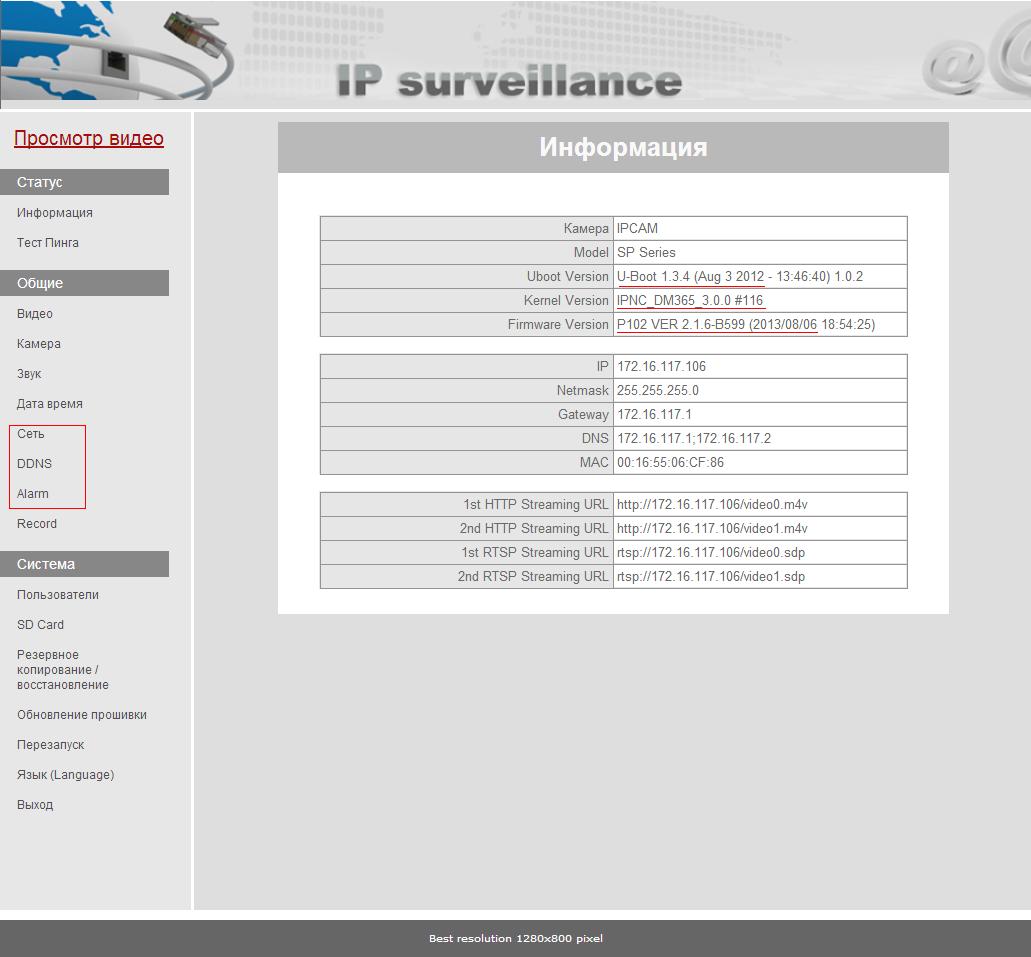Screen dimensions: 1031x957
Task: Select Информация in the sidebar
Action: coord(55,213)
